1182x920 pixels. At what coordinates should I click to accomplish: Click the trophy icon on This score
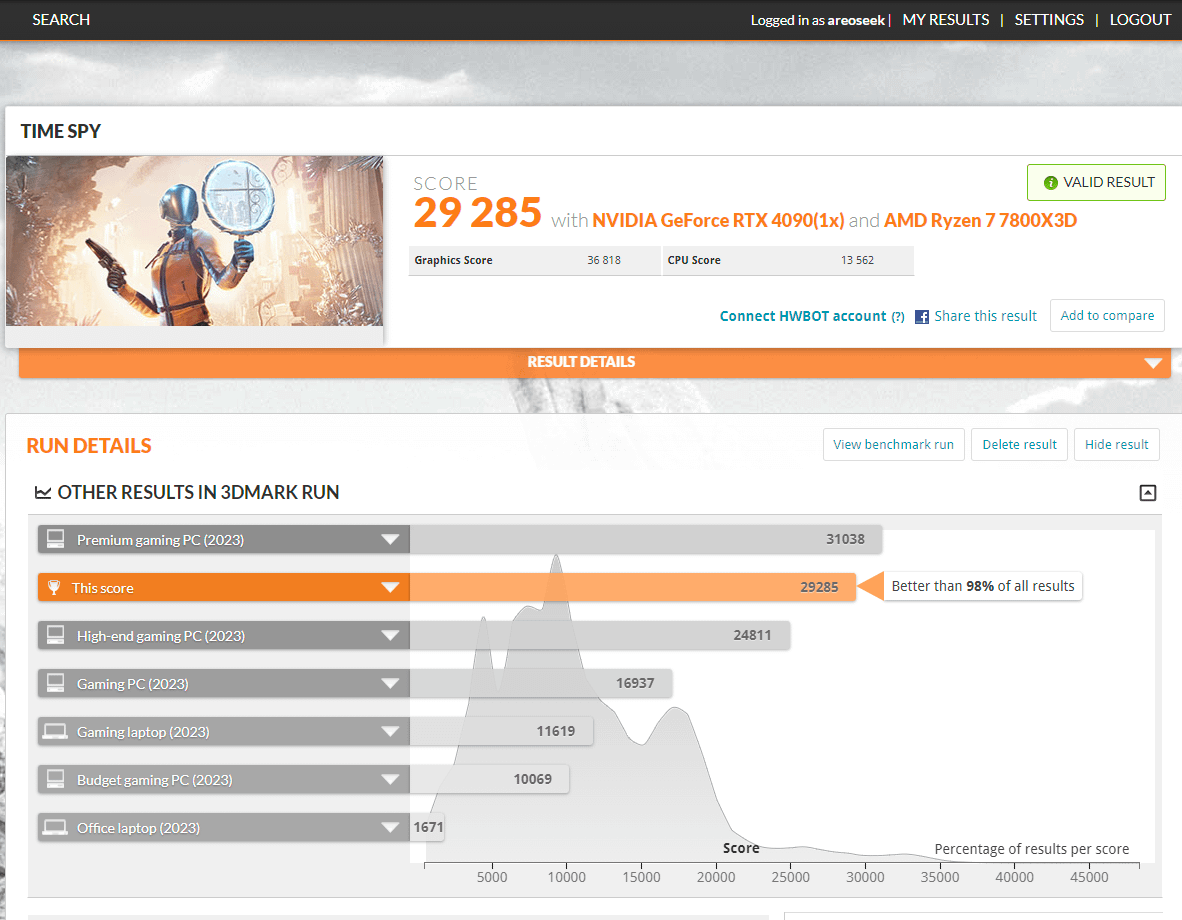tap(54, 587)
